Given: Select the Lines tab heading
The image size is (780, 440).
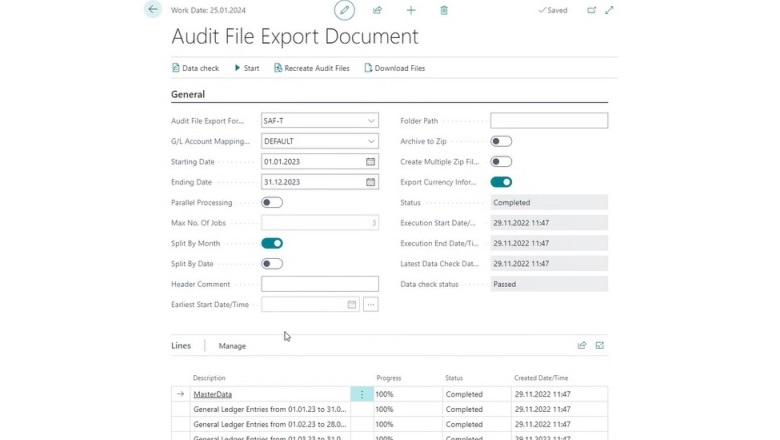Looking at the screenshot, I should click(181, 346).
